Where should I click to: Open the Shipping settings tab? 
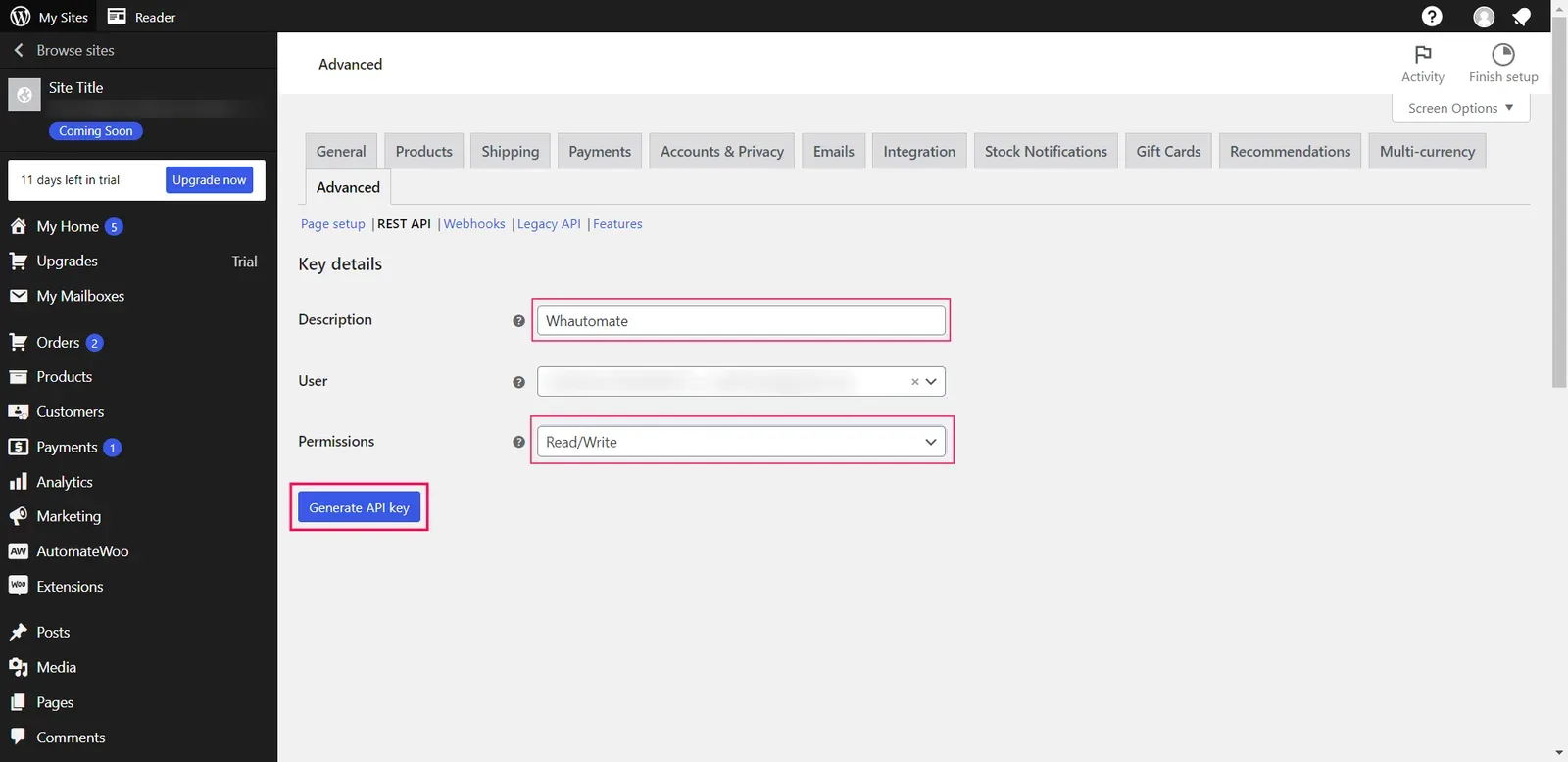point(511,151)
